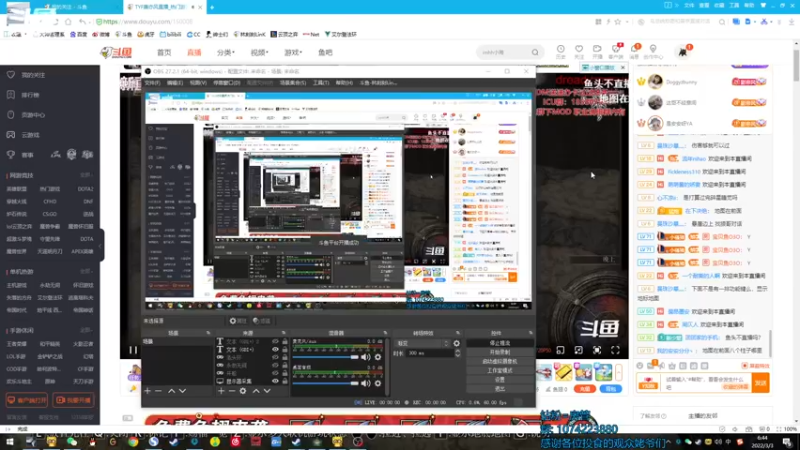800x450 pixels.
Task: Open notification bell with red badge
Action: tap(635, 50)
